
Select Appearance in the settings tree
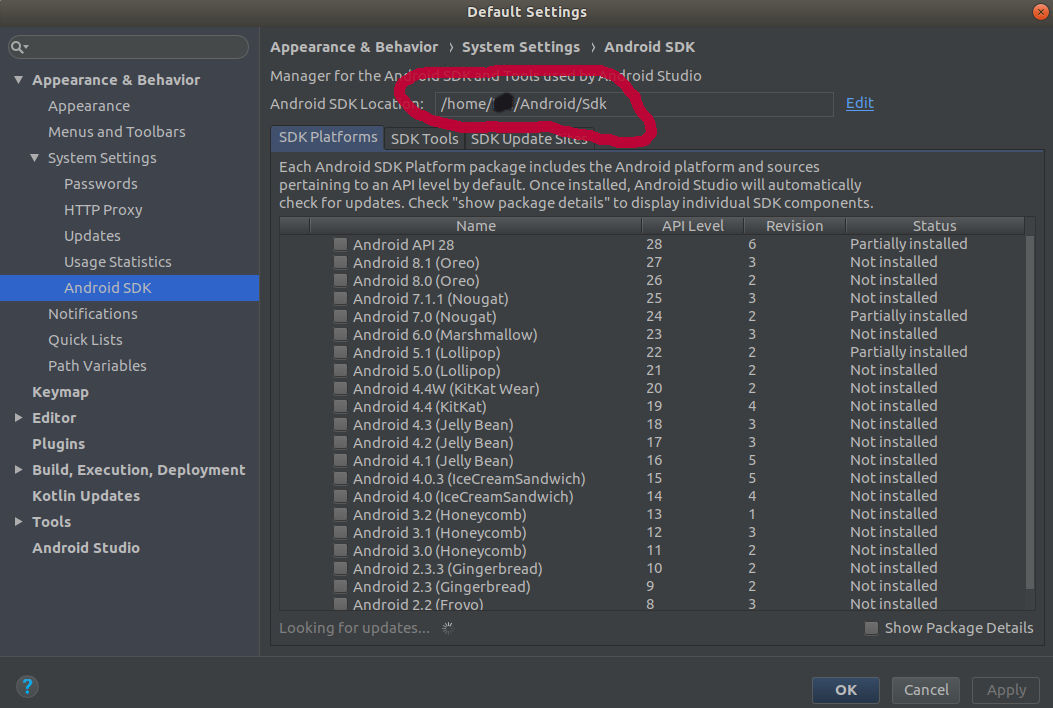point(89,106)
